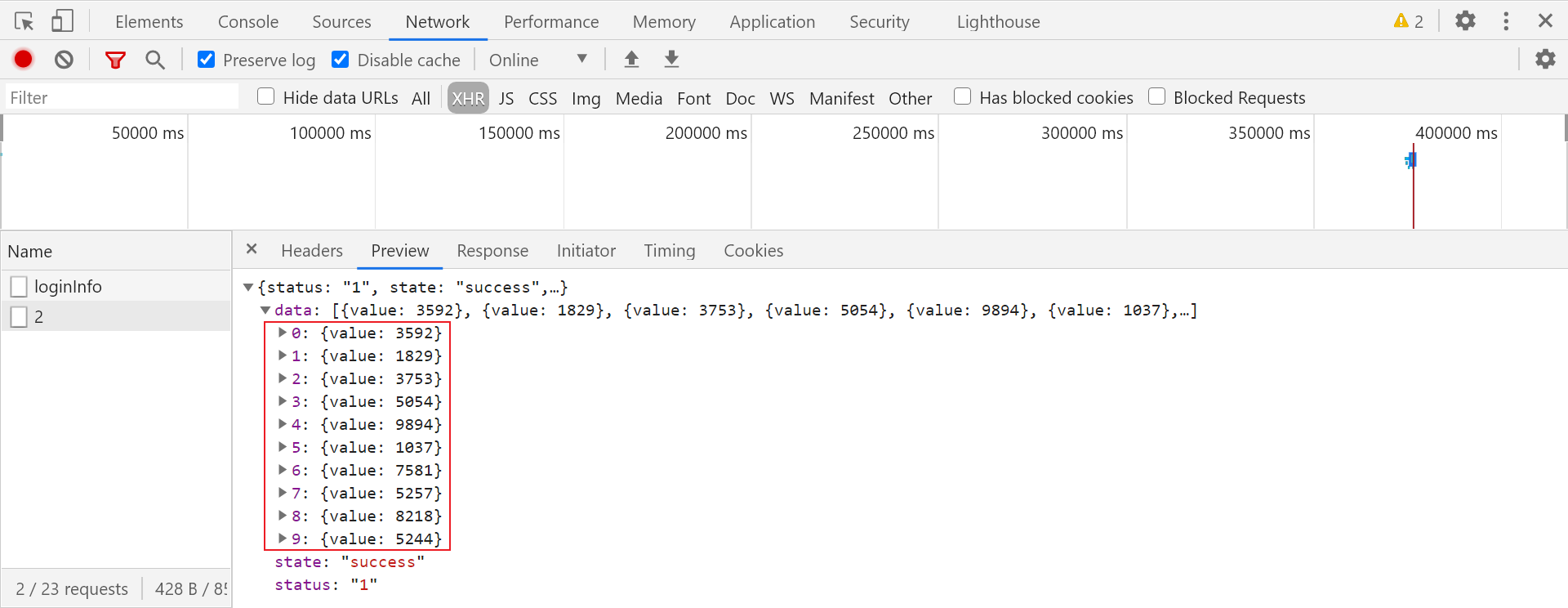Switch to the Security tab
This screenshot has height=608, width=1568.
[880, 22]
